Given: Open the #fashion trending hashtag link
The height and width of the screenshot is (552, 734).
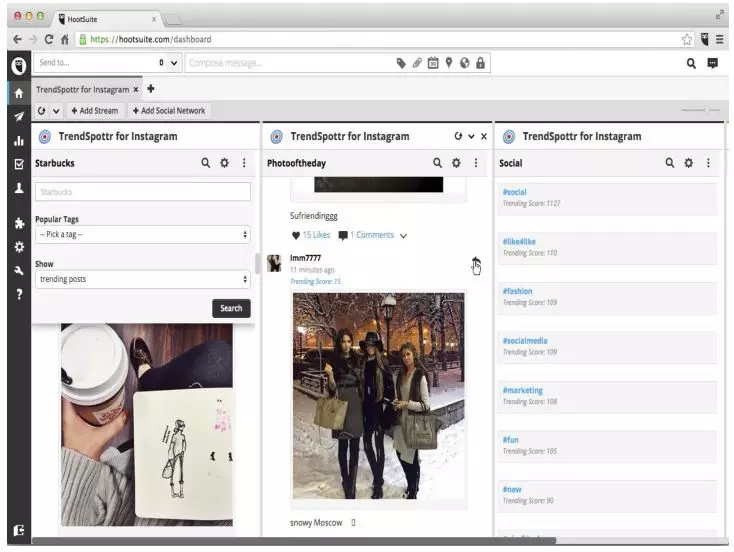Looking at the screenshot, I should [518, 291].
